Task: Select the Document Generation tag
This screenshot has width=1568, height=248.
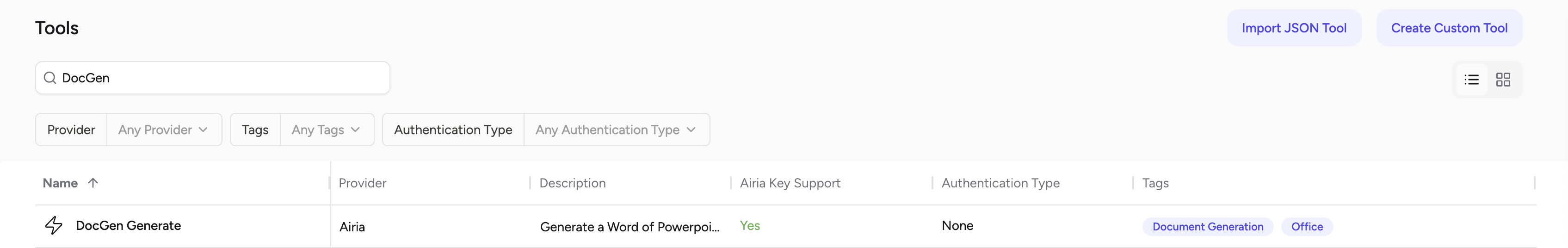Action: coord(1208,227)
